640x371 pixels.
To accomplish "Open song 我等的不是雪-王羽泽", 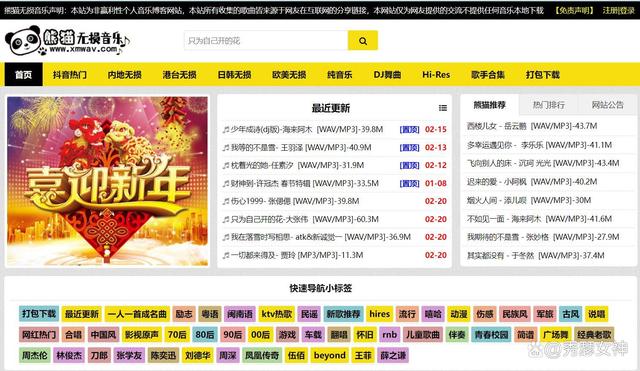I will [x=301, y=147].
